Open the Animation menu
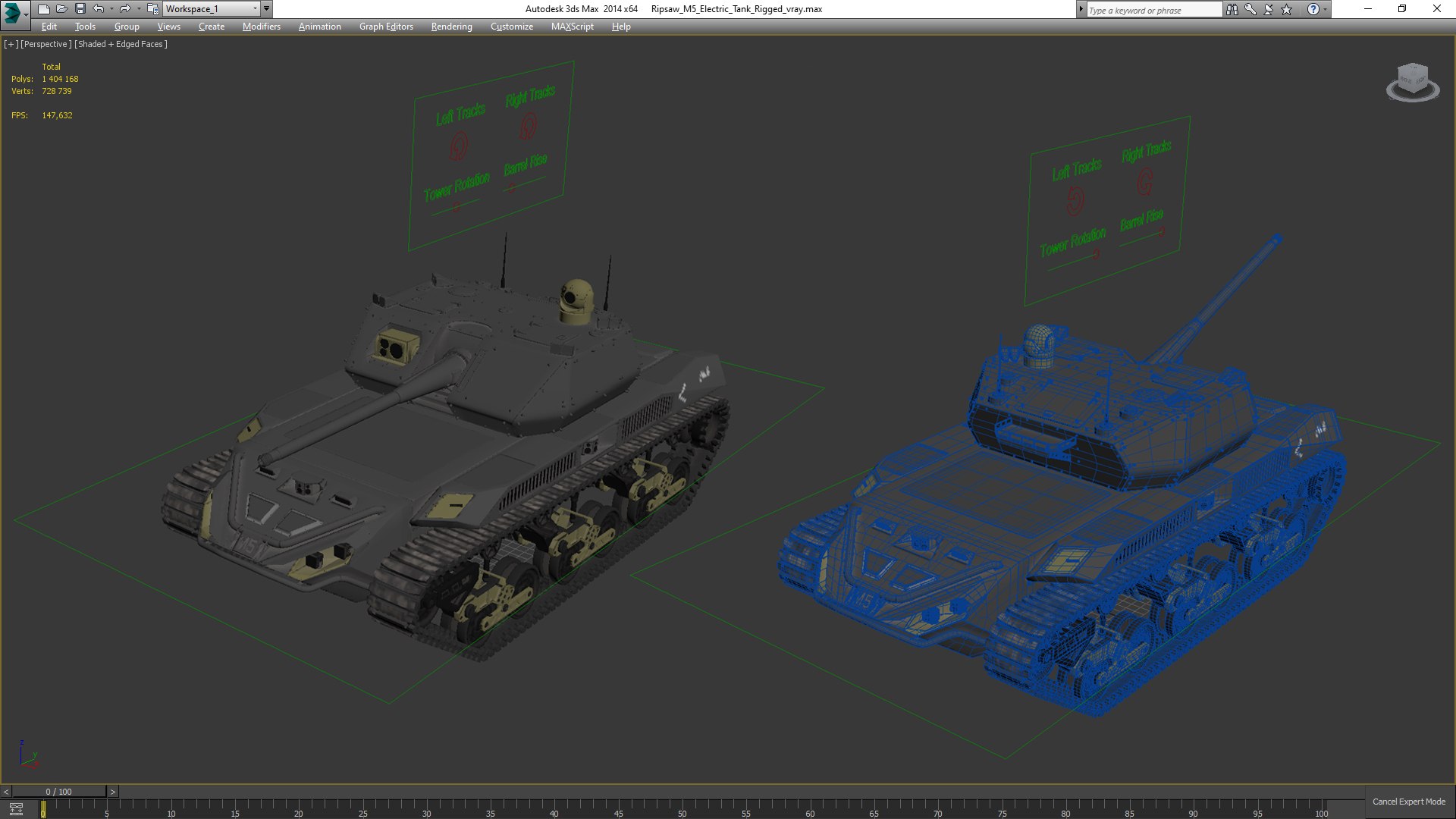The width and height of the screenshot is (1456, 819). pos(319,27)
